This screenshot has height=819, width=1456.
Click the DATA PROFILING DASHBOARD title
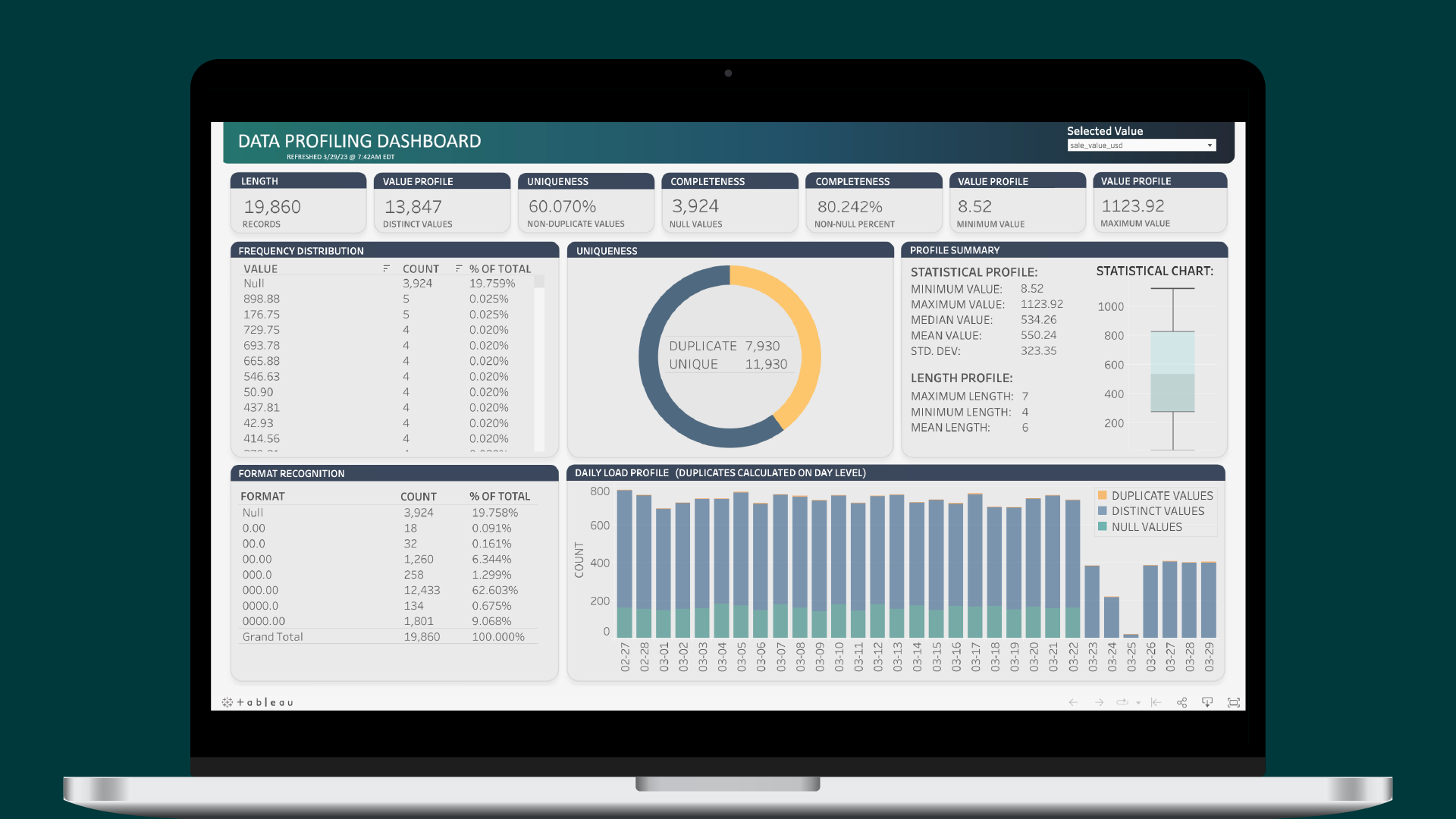click(x=359, y=141)
